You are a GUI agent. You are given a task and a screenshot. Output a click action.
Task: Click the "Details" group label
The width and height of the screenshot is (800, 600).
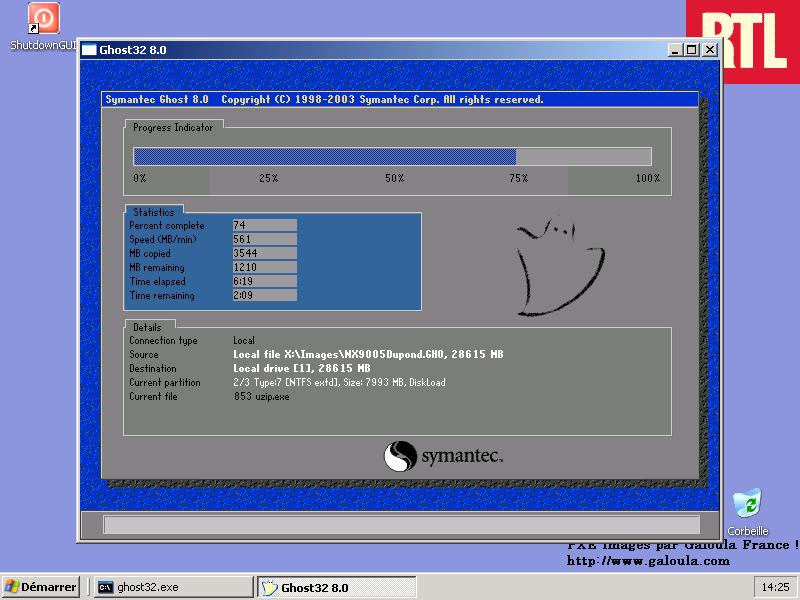pyautogui.click(x=147, y=328)
